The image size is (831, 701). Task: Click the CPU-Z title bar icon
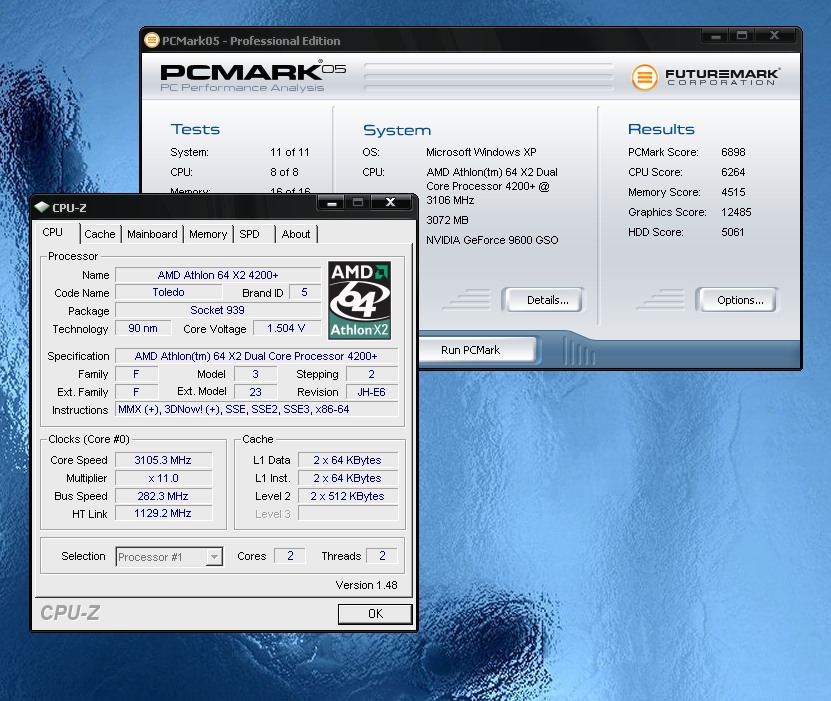coord(41,207)
